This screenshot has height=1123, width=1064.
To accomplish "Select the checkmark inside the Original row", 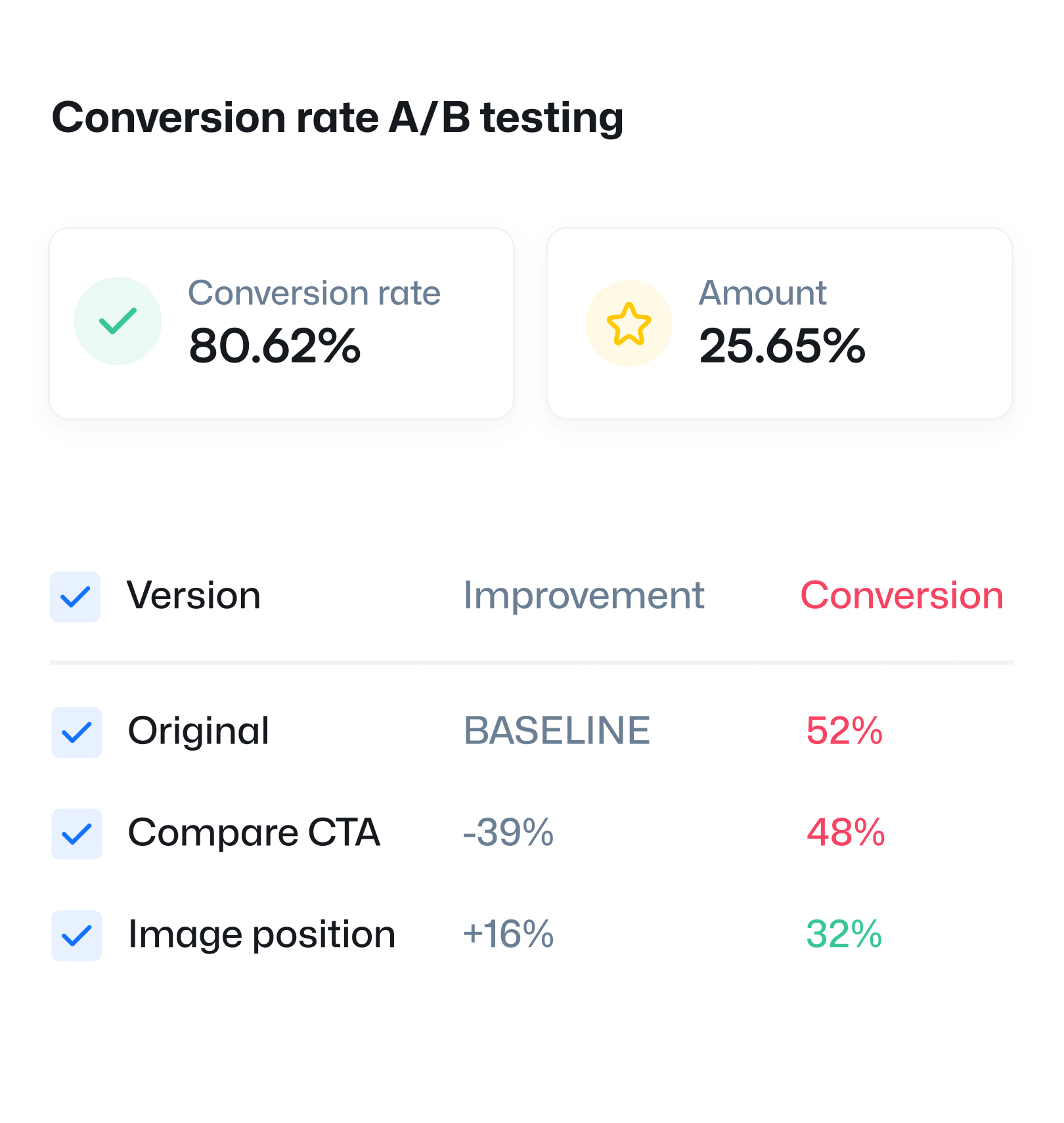I will [x=77, y=731].
